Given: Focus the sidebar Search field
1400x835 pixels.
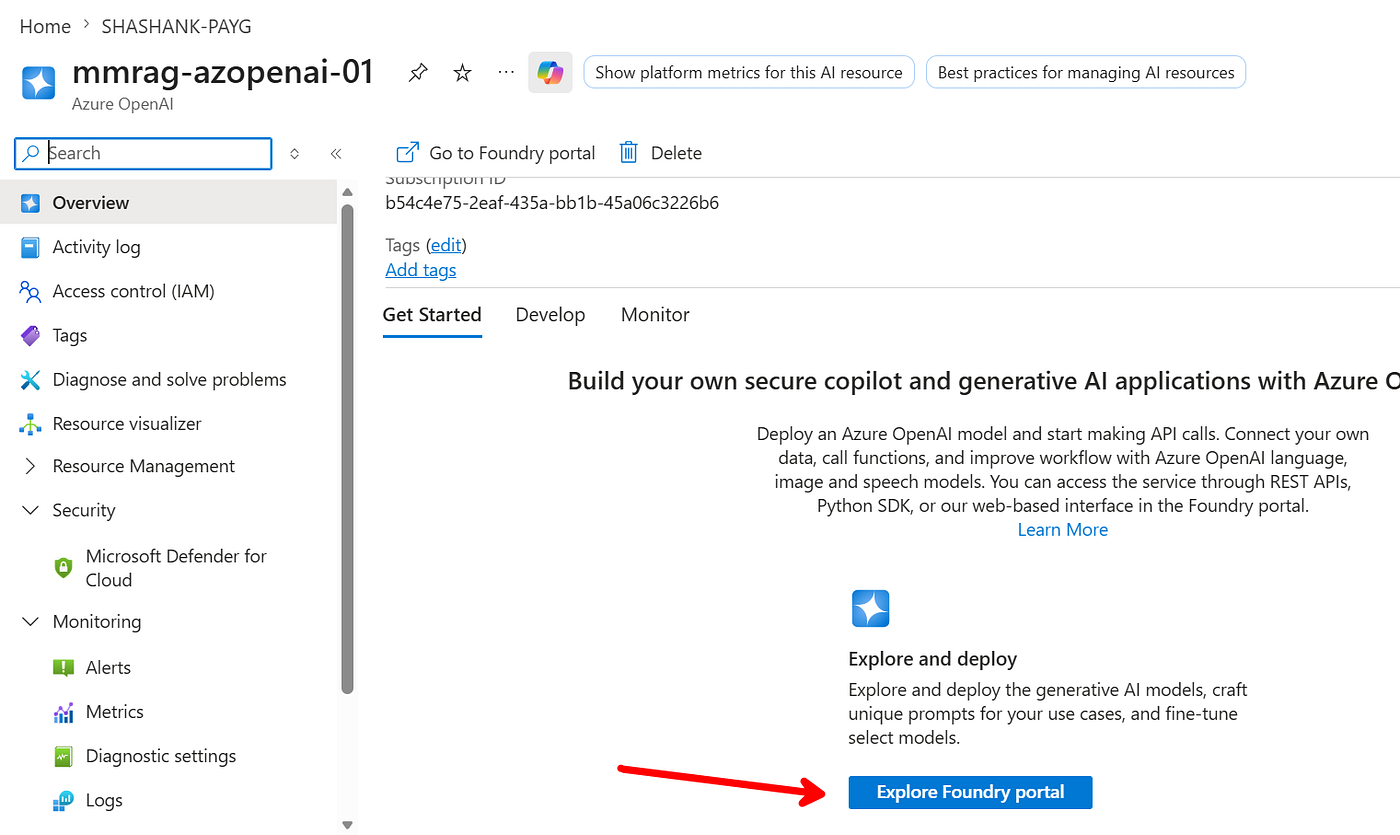Looking at the screenshot, I should click(x=143, y=153).
